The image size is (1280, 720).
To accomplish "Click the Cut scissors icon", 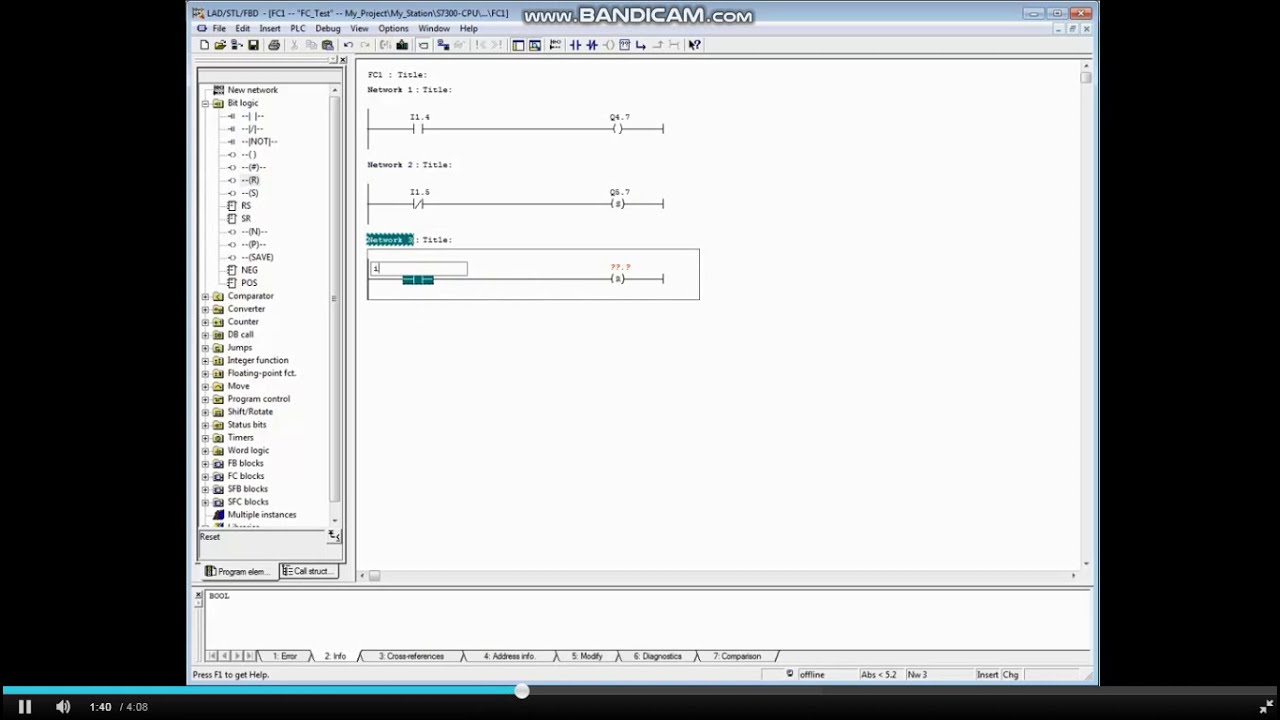I will tap(295, 45).
